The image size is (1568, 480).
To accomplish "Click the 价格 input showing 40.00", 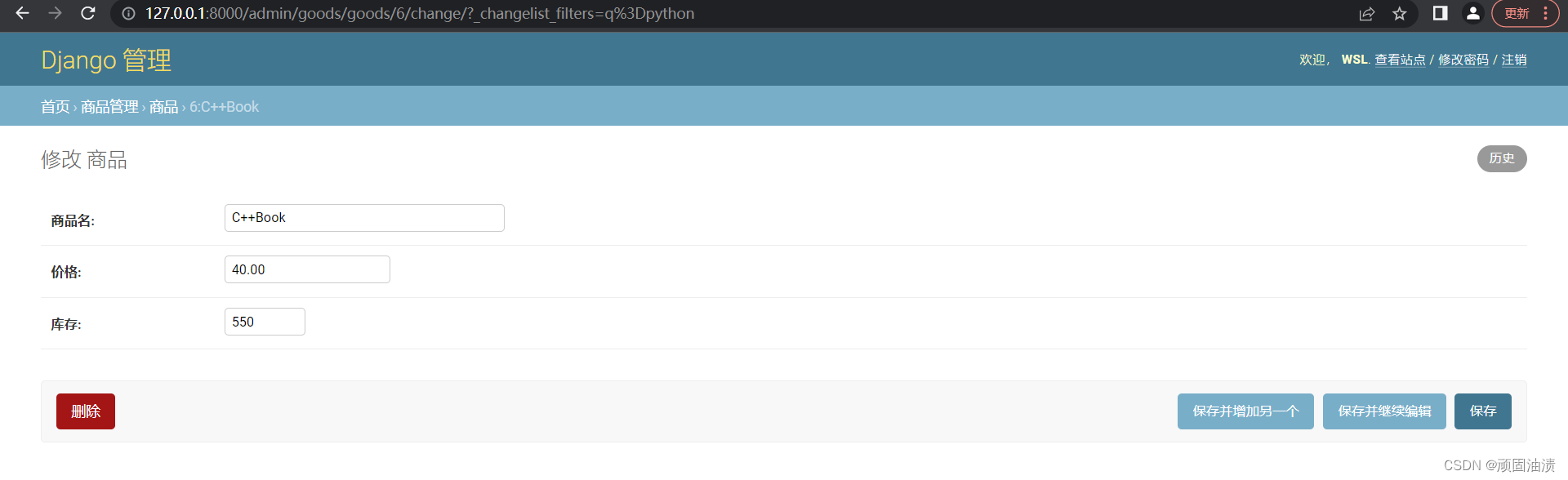I will click(307, 269).
